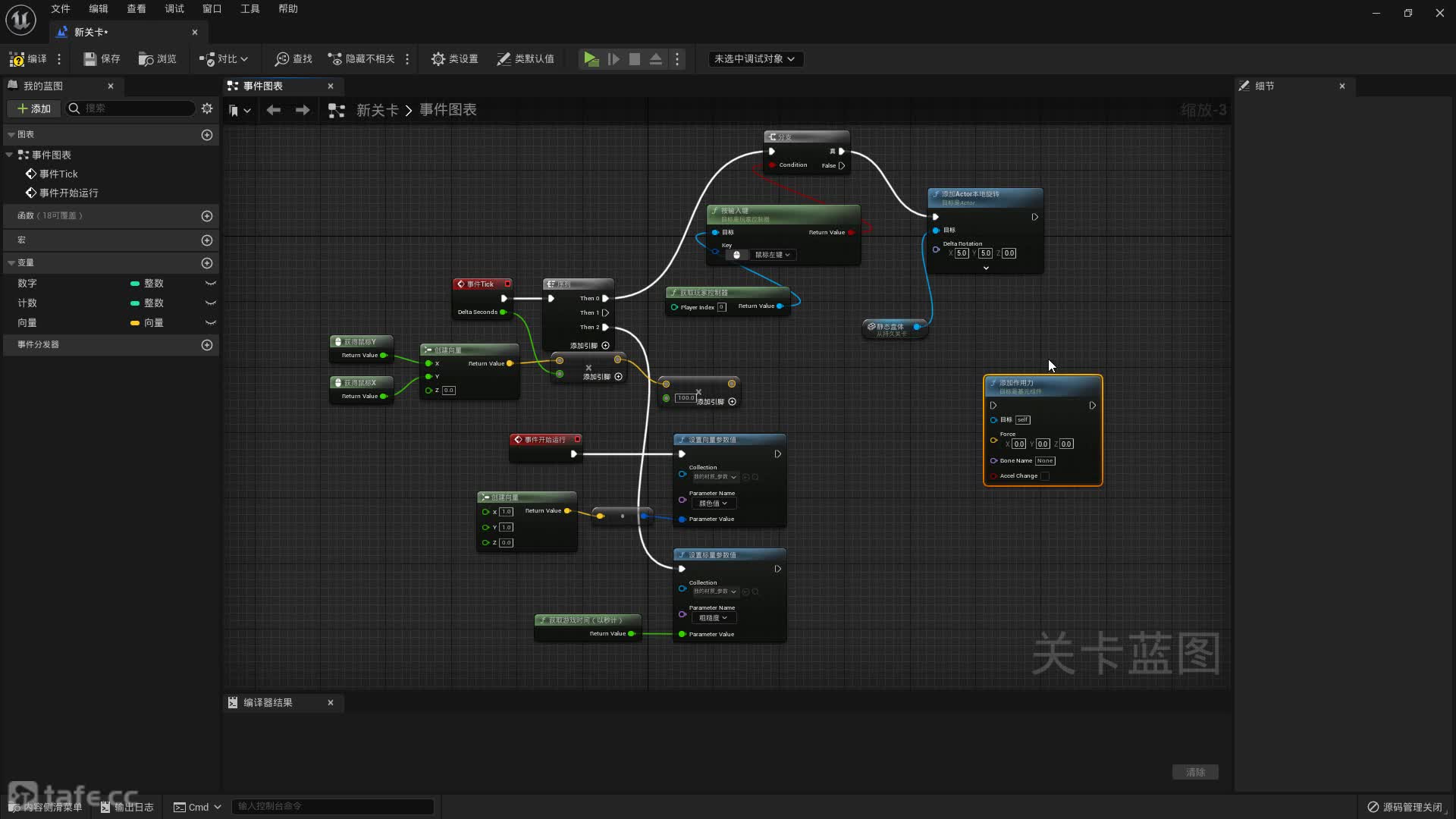The image size is (1456, 819).
Task: Open the 输出日志 output log
Action: click(x=127, y=807)
